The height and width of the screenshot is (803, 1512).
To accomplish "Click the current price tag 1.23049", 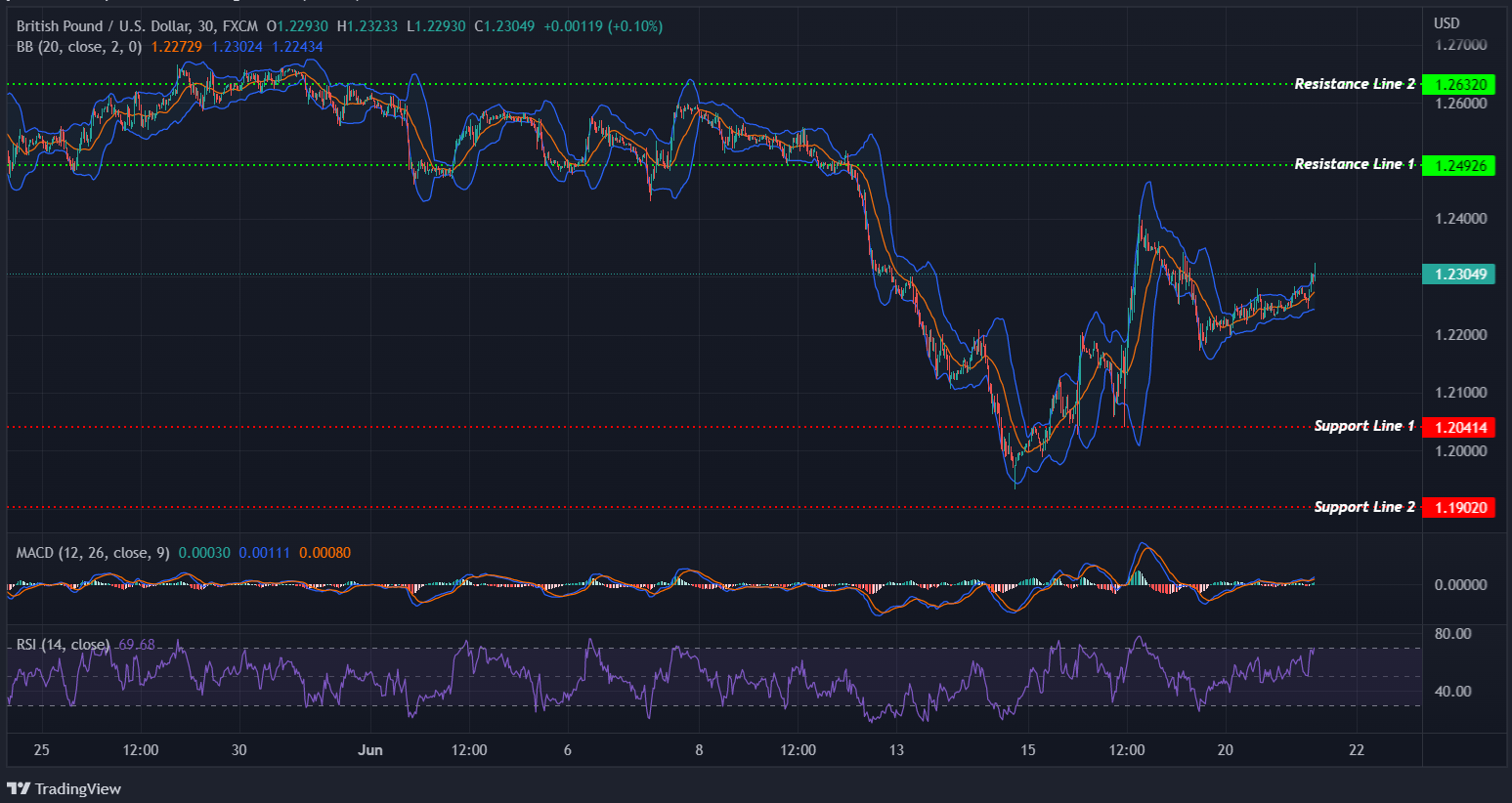I will click(1459, 275).
